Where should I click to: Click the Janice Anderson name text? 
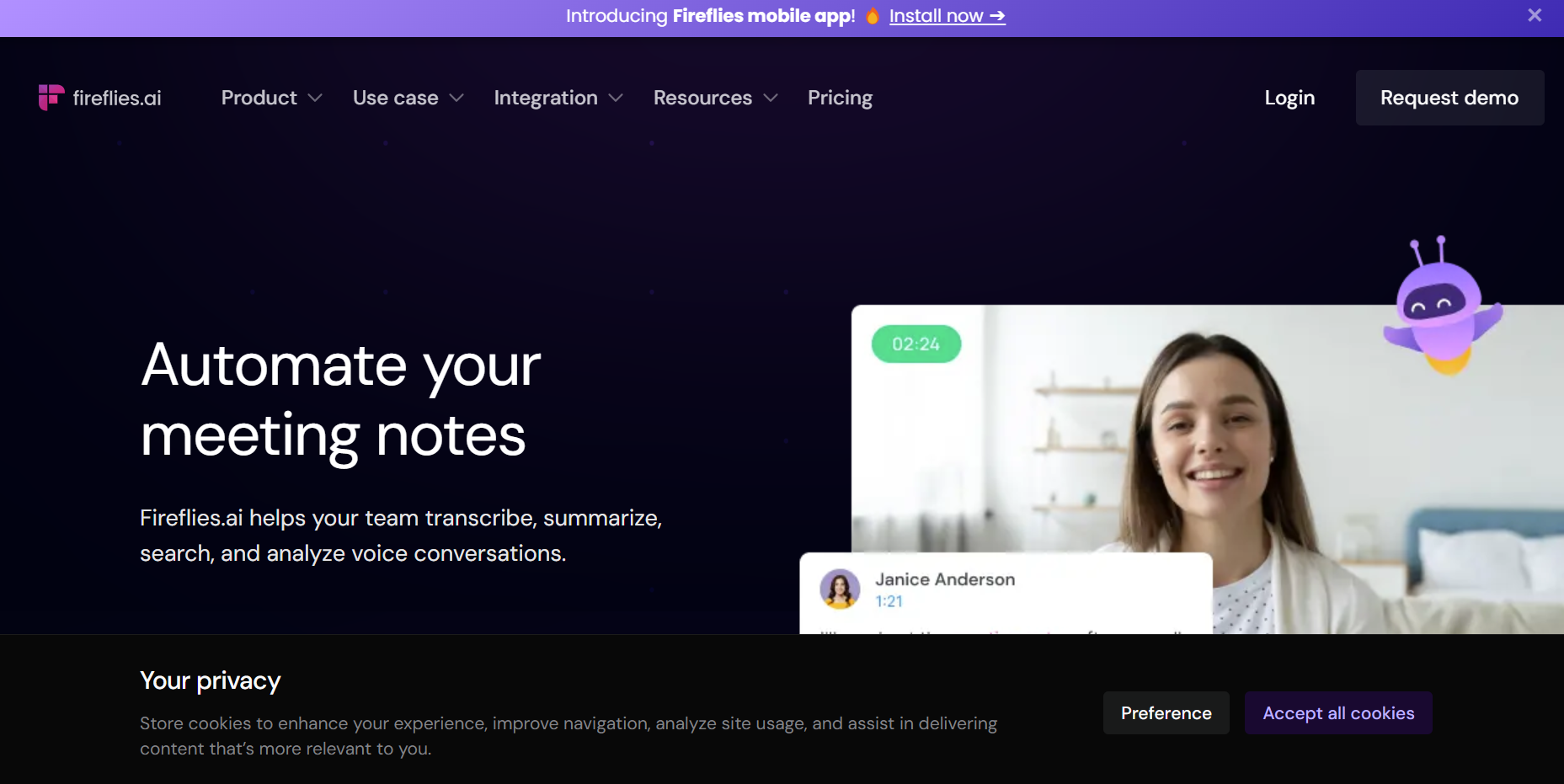[x=945, y=579]
